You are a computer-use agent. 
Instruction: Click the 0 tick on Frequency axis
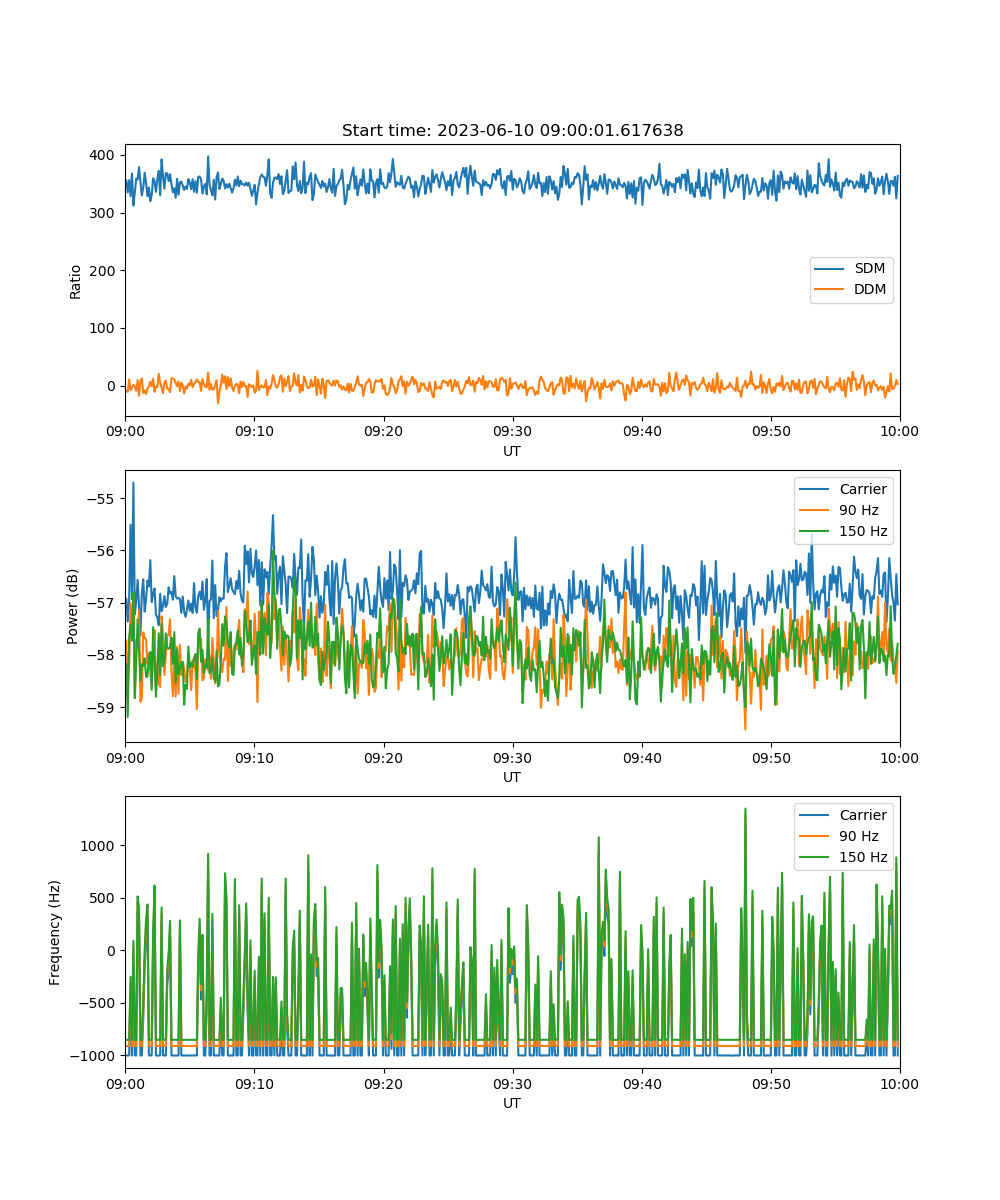coord(113,950)
